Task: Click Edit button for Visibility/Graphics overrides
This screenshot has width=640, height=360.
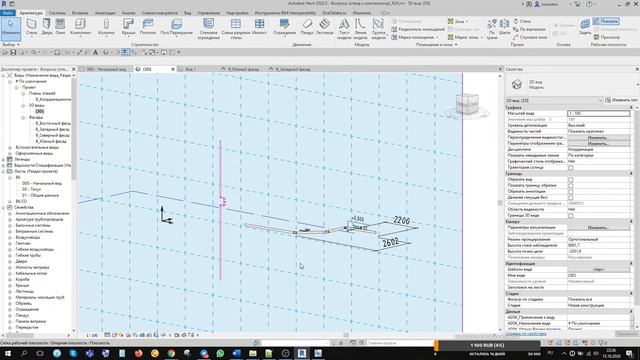Action: tap(598, 138)
